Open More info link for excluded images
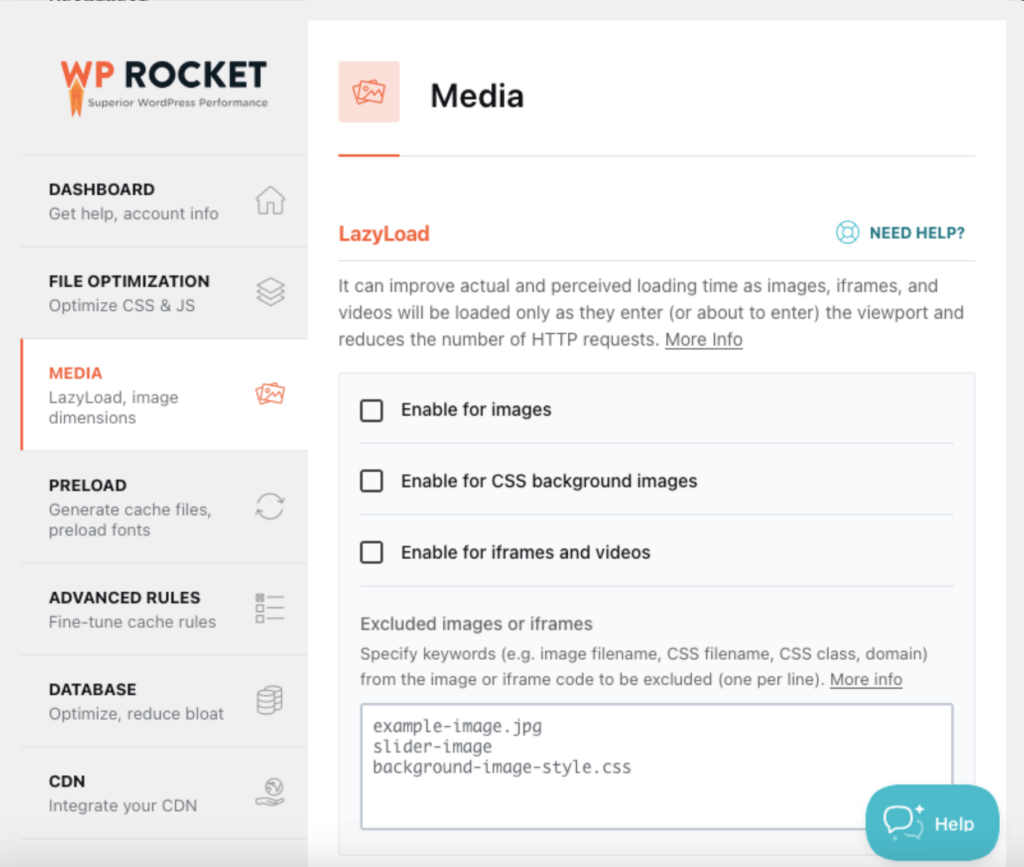This screenshot has width=1024, height=867. coord(866,679)
